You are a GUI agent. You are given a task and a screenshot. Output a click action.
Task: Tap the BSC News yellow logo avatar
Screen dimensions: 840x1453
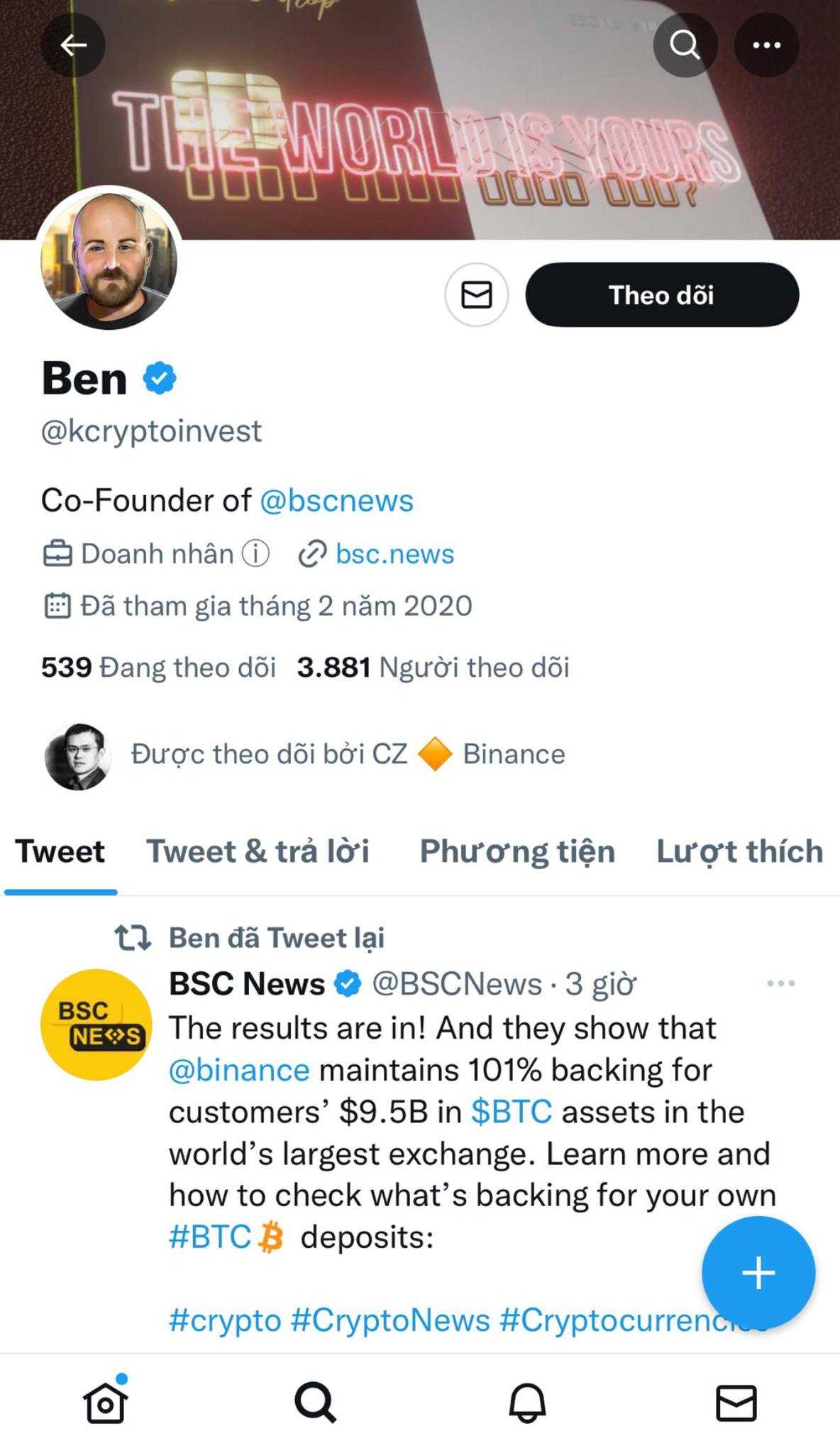pos(96,1024)
